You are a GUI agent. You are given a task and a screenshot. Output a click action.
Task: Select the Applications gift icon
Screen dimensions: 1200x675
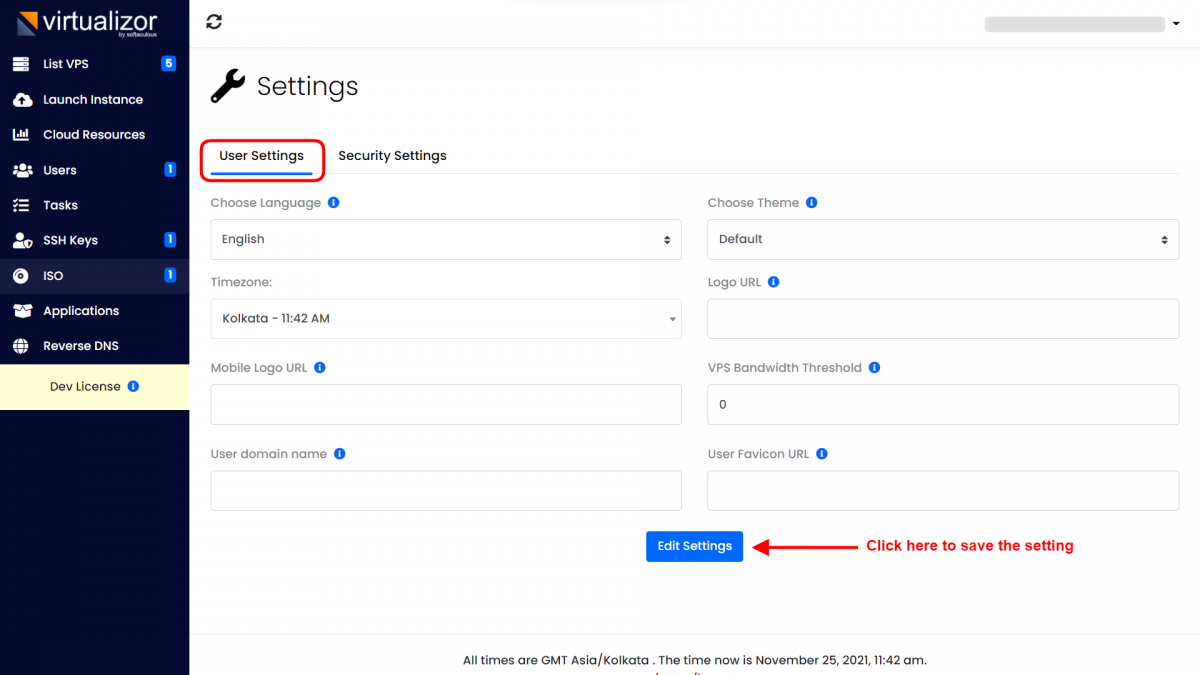(x=22, y=310)
